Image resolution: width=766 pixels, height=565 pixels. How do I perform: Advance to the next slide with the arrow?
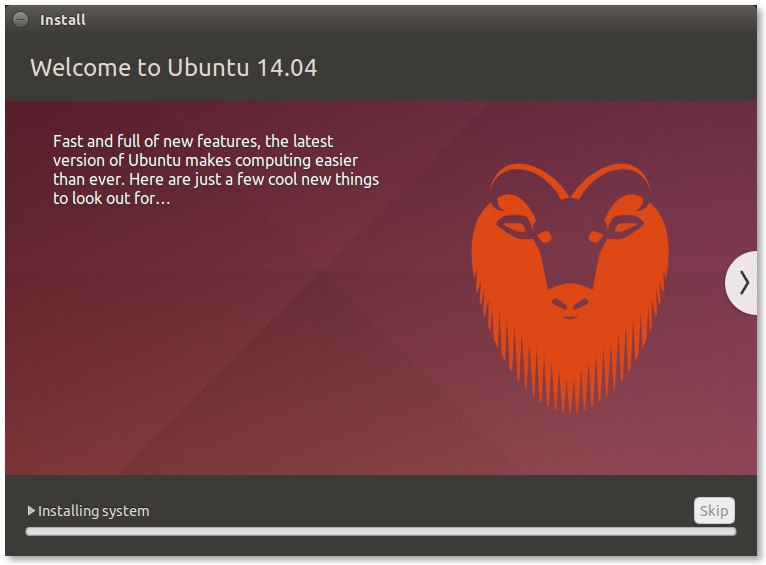[x=742, y=283]
